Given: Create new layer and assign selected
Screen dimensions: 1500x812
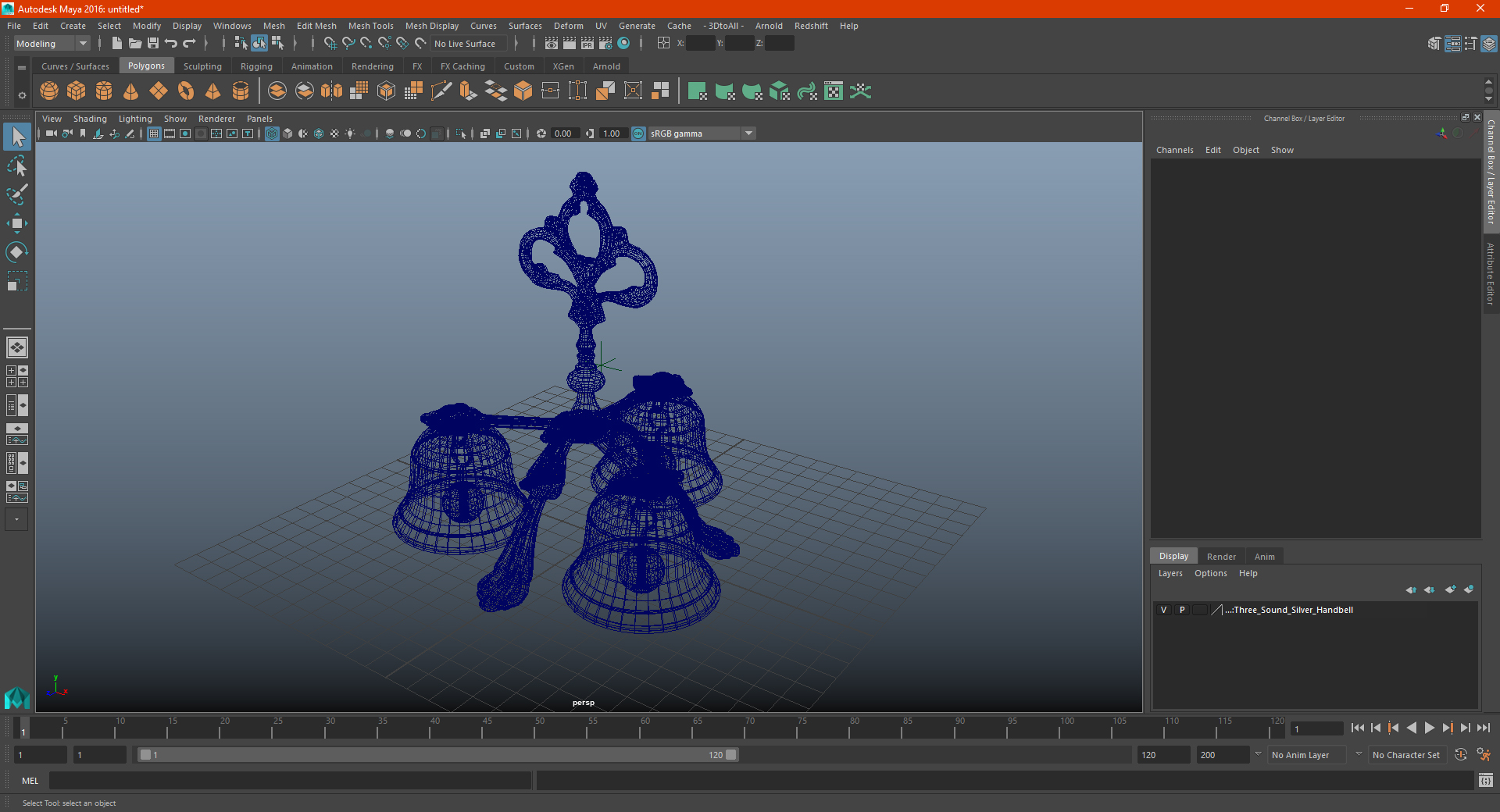Looking at the screenshot, I should click(x=1469, y=589).
